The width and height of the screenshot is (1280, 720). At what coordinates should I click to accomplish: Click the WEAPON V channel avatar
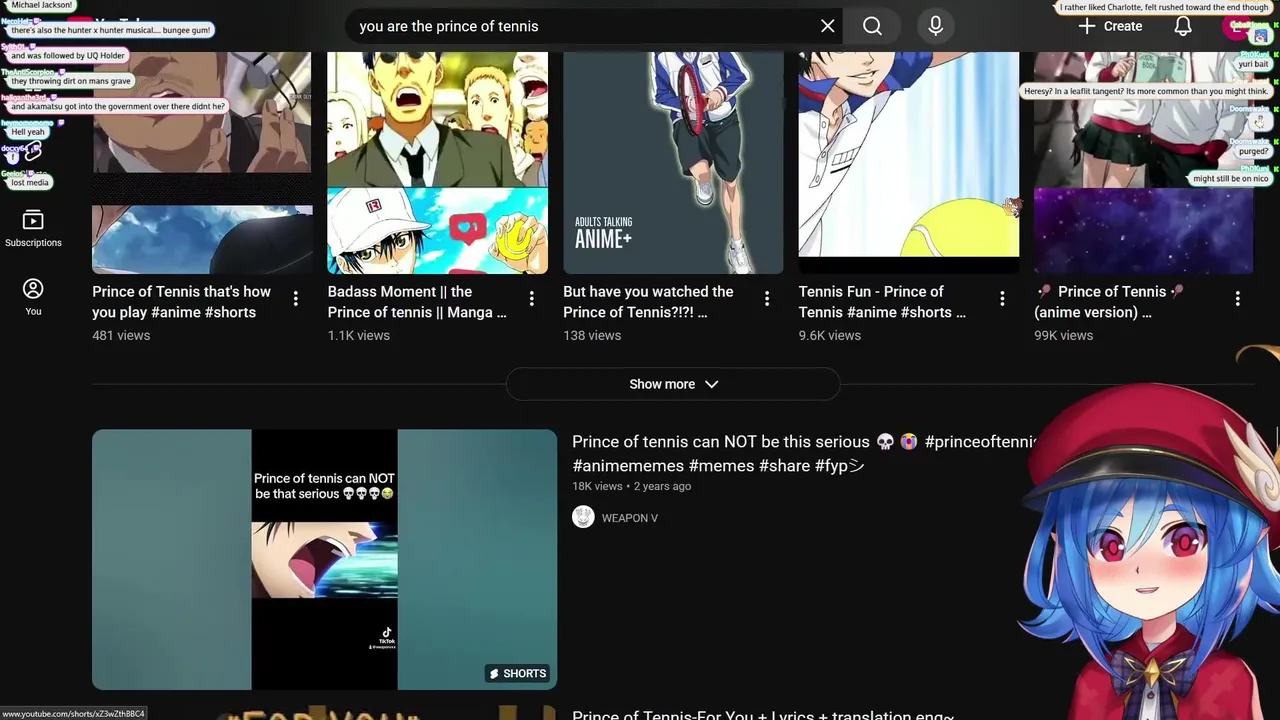[583, 517]
